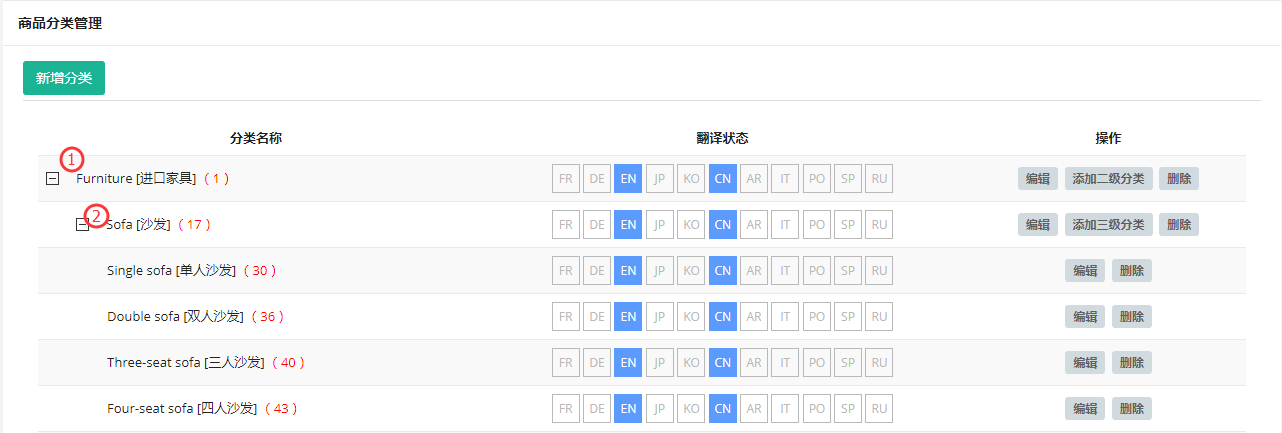Click the 新增分类 button
The height and width of the screenshot is (433, 1282).
point(64,78)
